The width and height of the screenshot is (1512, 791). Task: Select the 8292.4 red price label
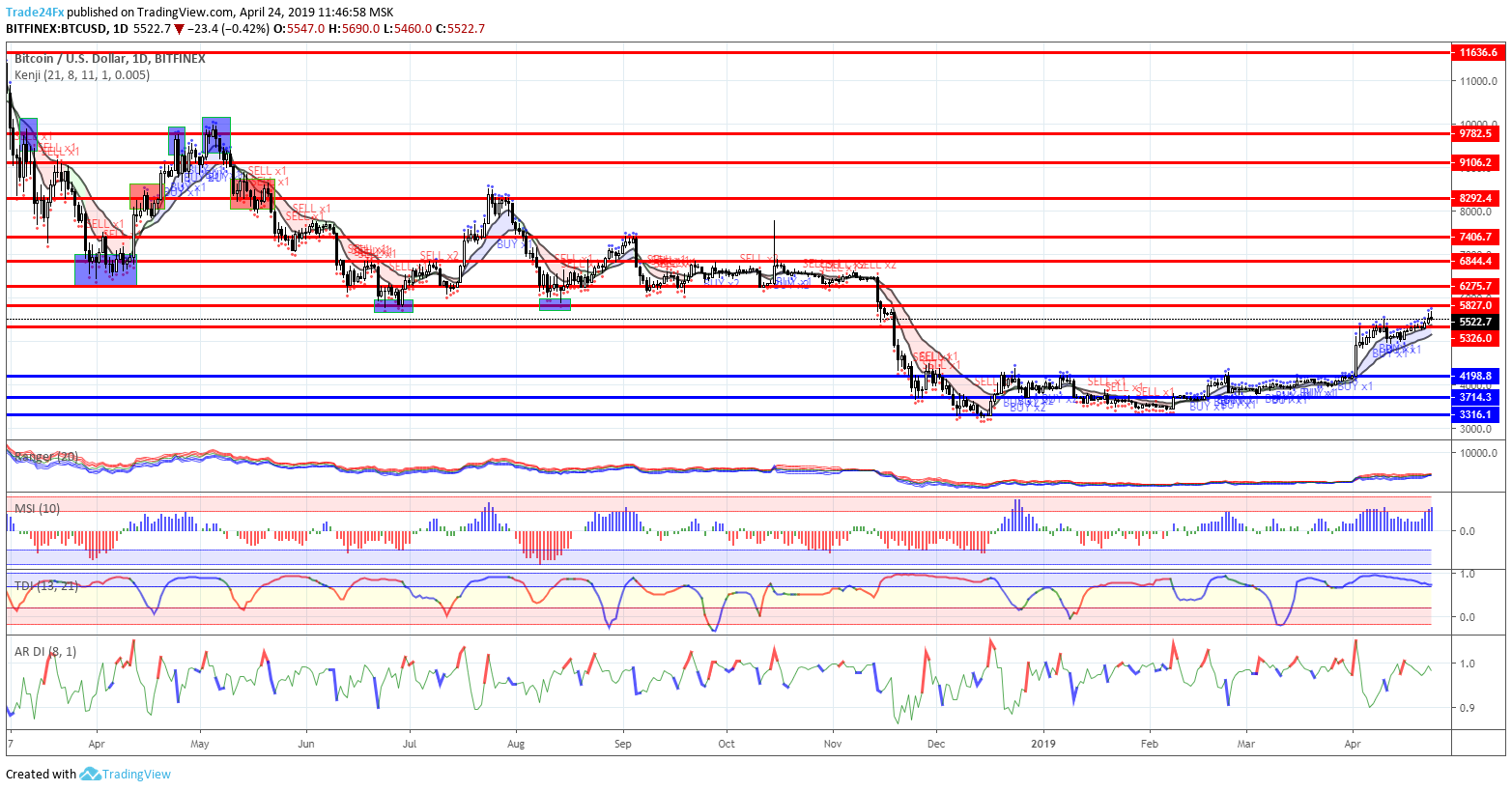coord(1475,198)
